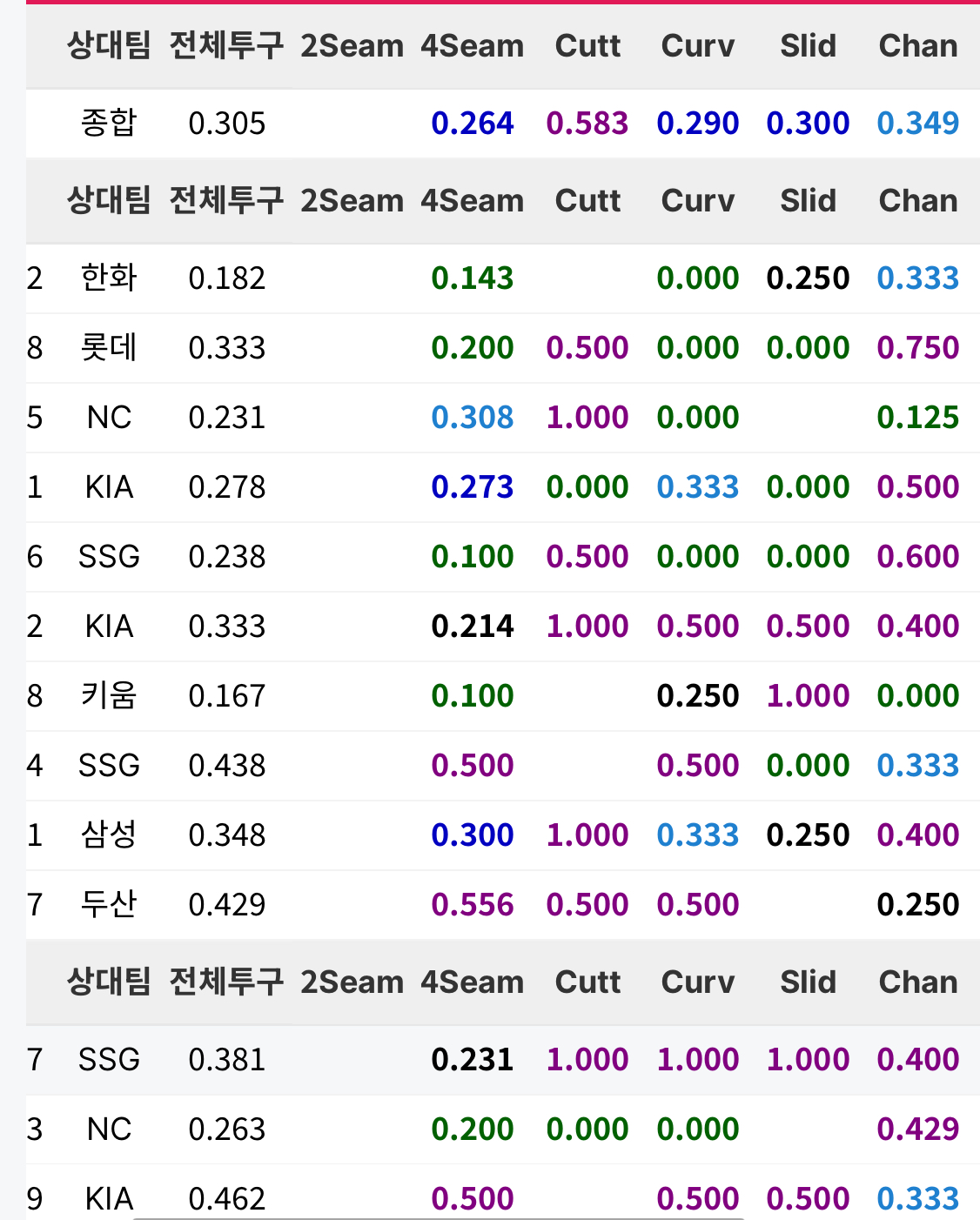Click the 상대팀 header directly above 한화 row
The width and height of the screenshot is (980, 1220).
(109, 200)
